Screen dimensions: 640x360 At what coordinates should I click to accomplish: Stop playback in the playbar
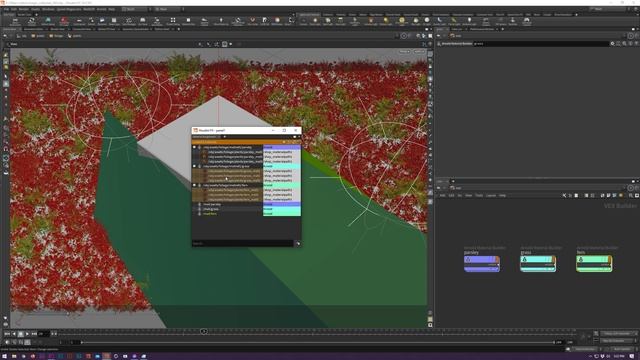(20, 334)
